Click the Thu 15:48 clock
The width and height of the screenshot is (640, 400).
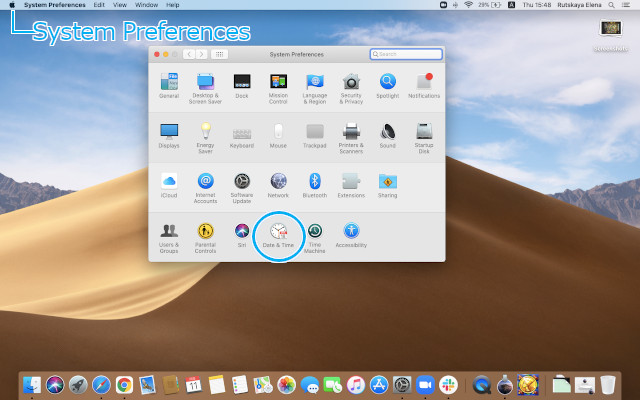537,5
